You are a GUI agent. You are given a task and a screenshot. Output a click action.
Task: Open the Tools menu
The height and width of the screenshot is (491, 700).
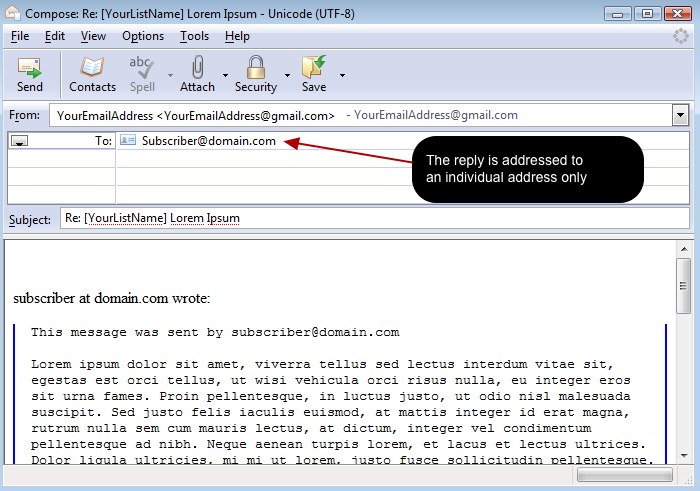point(194,36)
